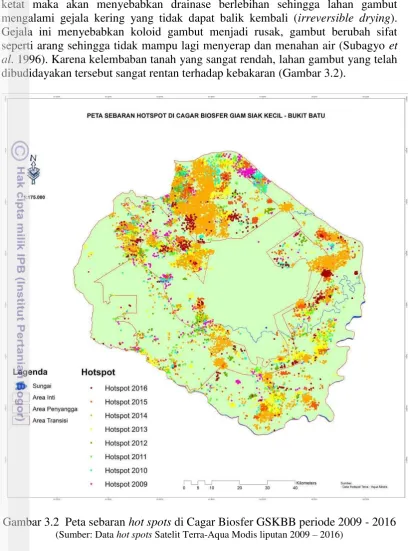
Task: Click the dark red dot for Hotspot 2016
Action: click(x=91, y=388)
